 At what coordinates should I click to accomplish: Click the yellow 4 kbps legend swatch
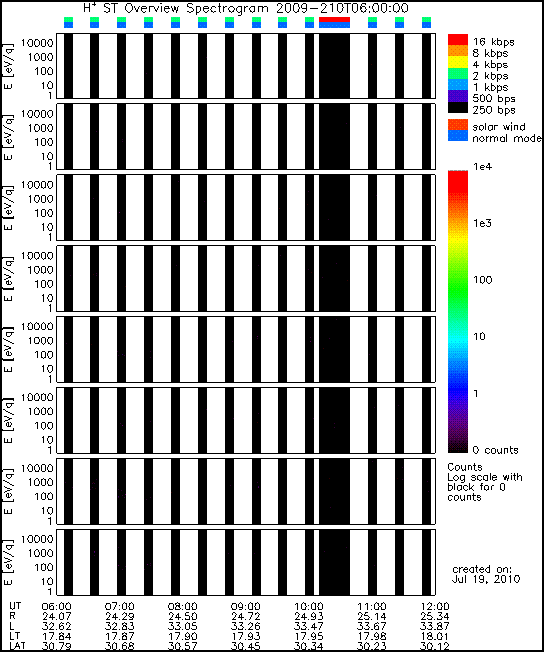click(x=458, y=62)
